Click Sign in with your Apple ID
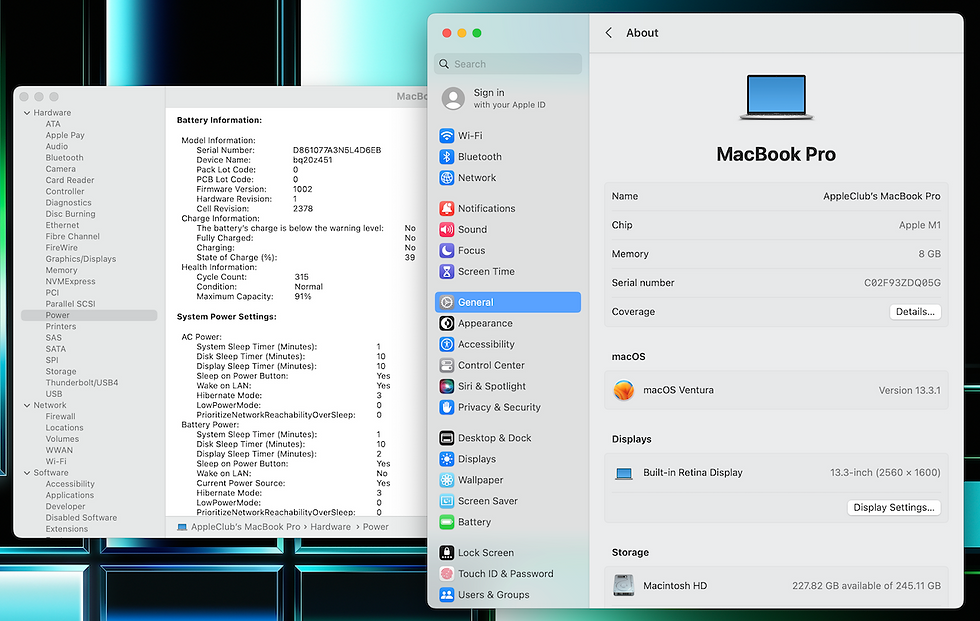This screenshot has width=980, height=621. [509, 98]
